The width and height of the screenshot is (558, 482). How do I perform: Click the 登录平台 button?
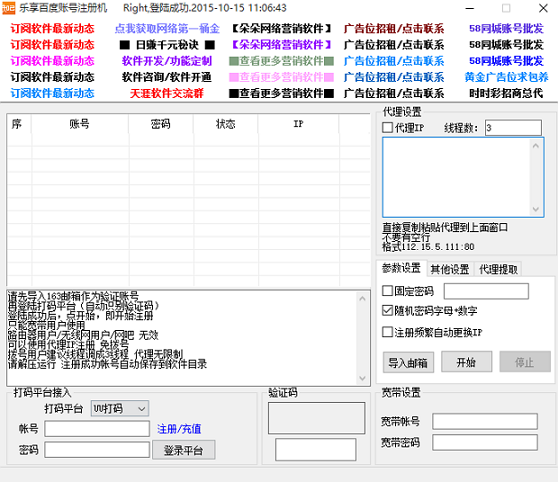pyautogui.click(x=184, y=450)
